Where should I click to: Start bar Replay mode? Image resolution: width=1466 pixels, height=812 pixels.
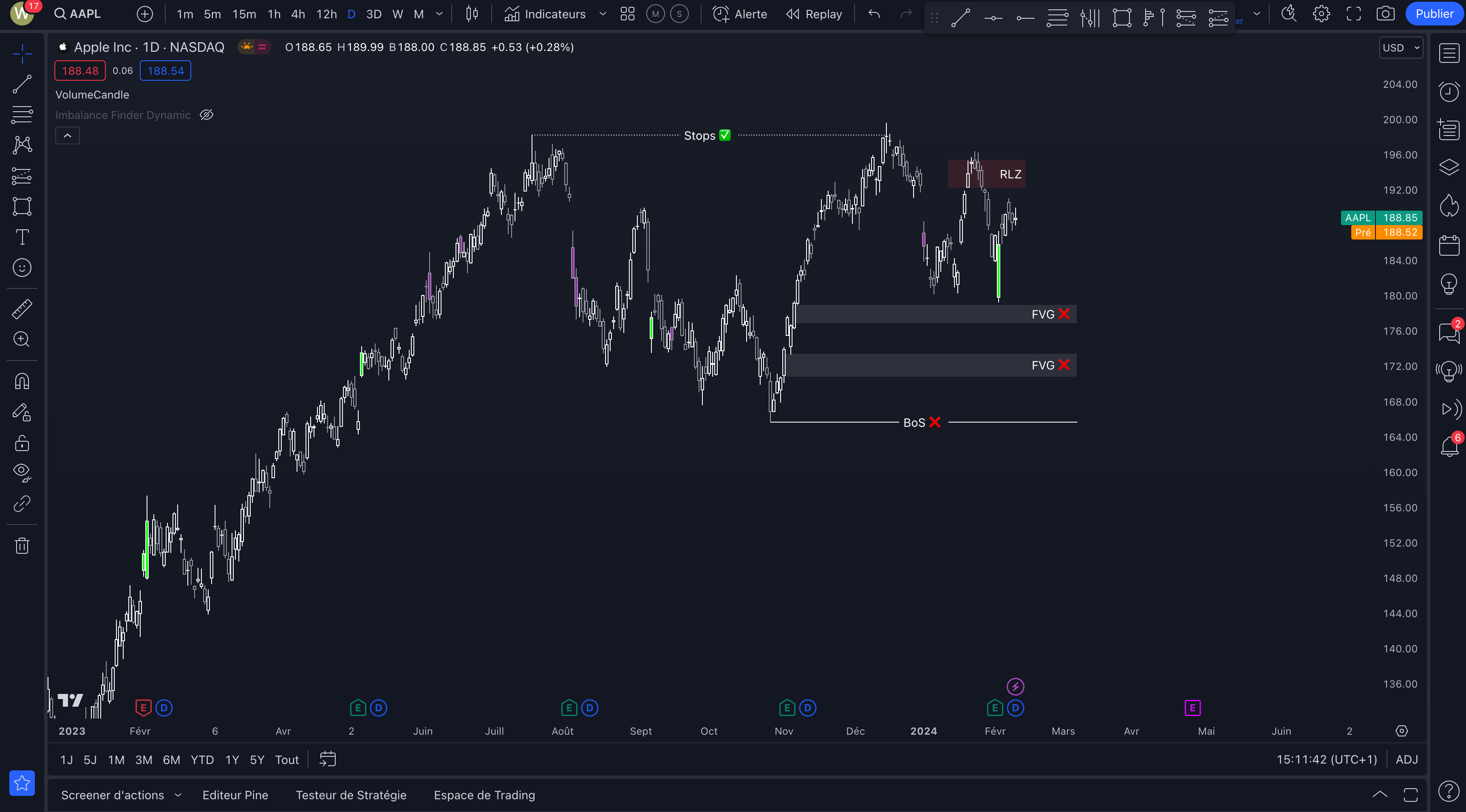(x=814, y=14)
